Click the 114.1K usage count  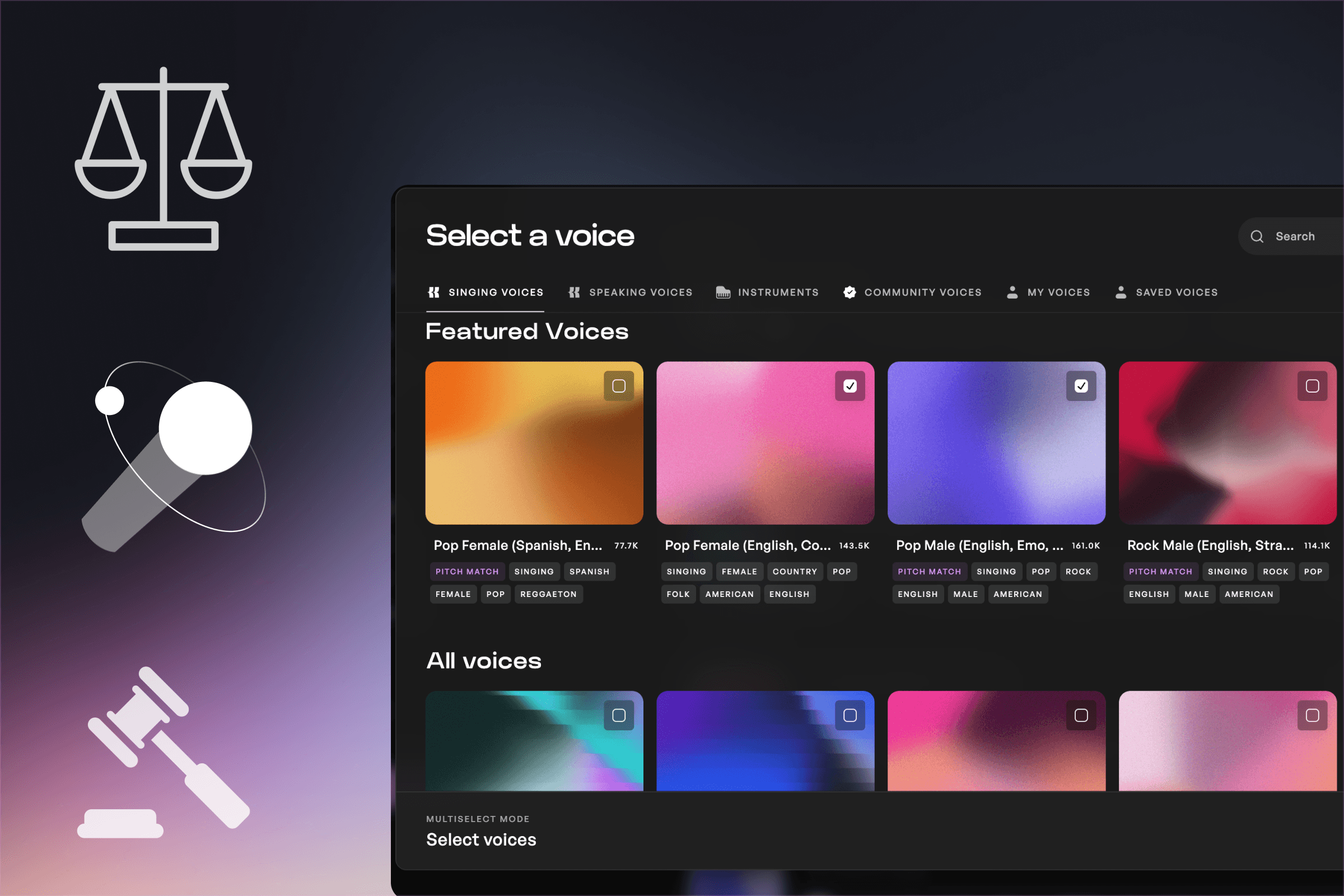pos(1317,547)
